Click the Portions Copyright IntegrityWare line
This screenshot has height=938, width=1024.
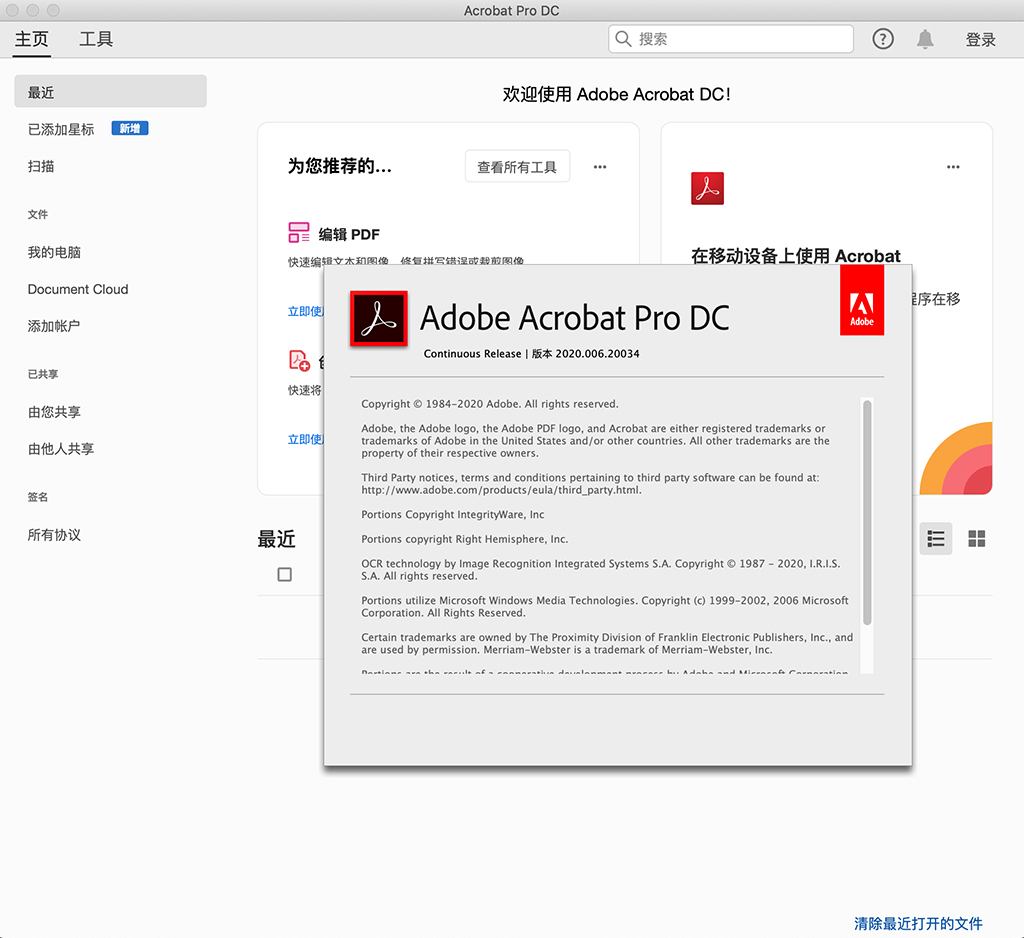click(453, 514)
